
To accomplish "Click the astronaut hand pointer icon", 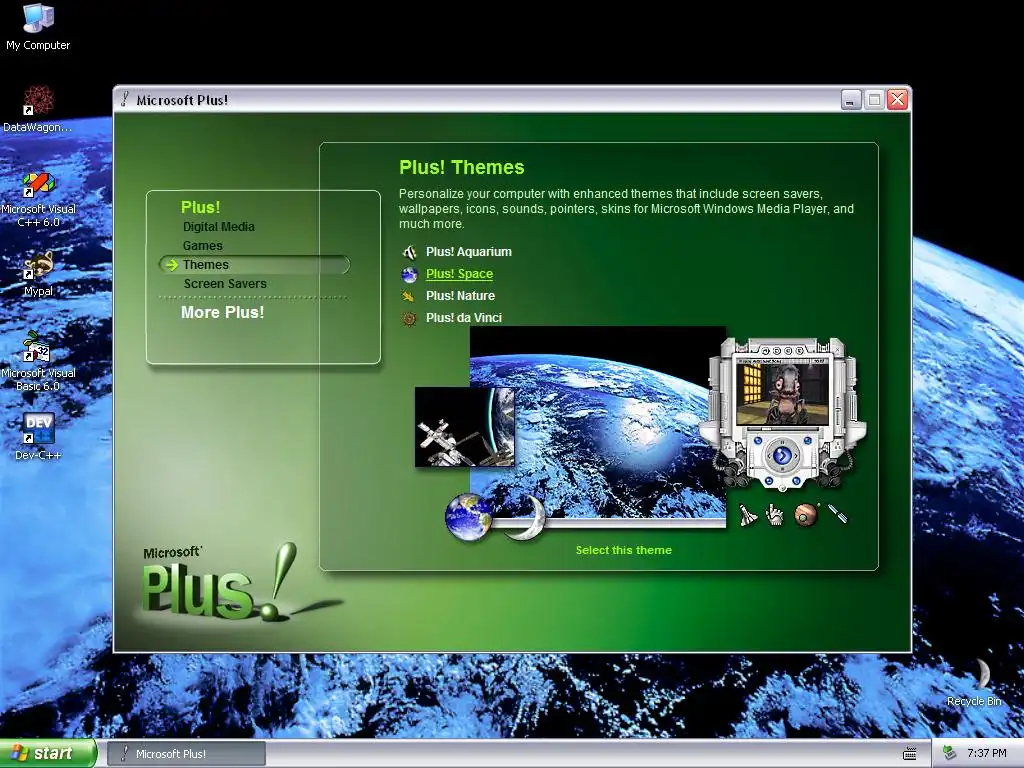I will click(775, 515).
